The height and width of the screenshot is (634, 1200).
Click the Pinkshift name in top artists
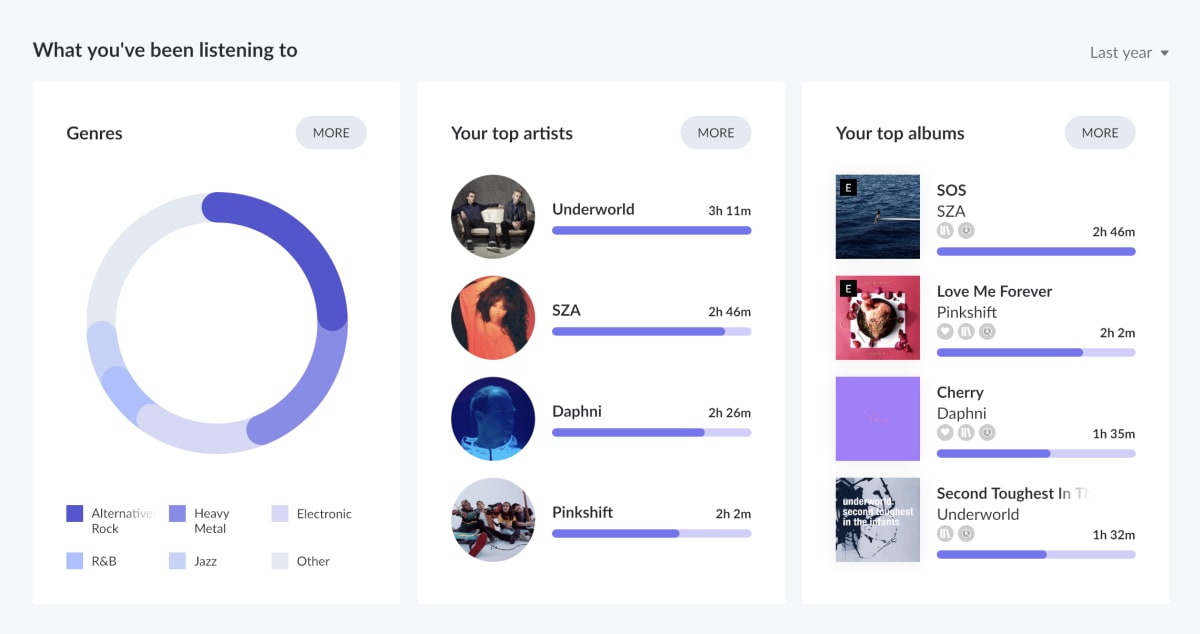(582, 512)
